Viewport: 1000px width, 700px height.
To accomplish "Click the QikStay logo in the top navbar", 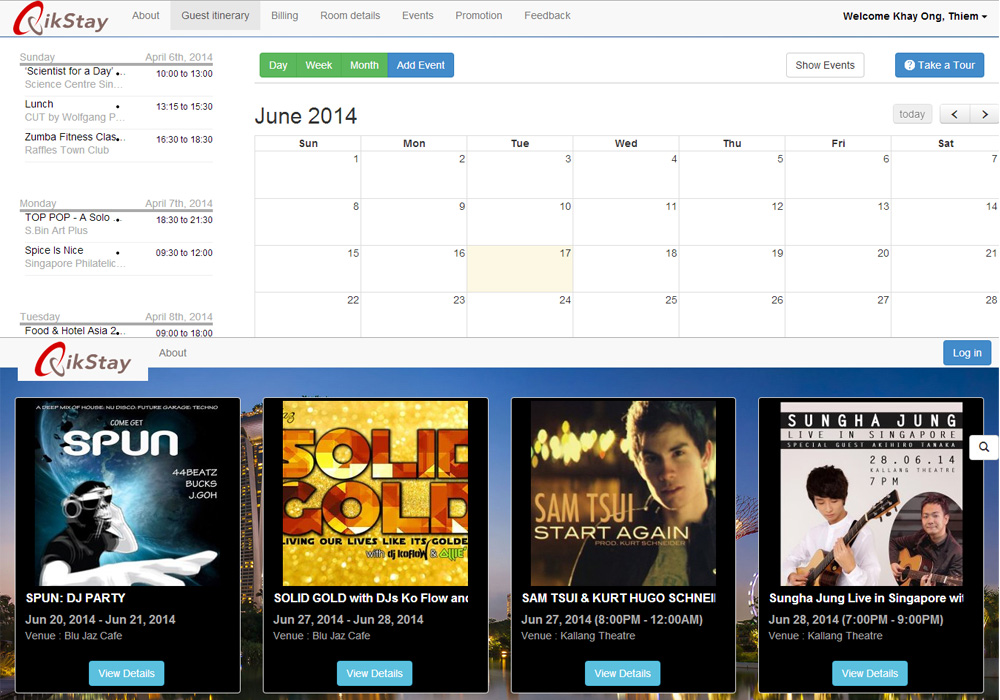I will (61, 18).
